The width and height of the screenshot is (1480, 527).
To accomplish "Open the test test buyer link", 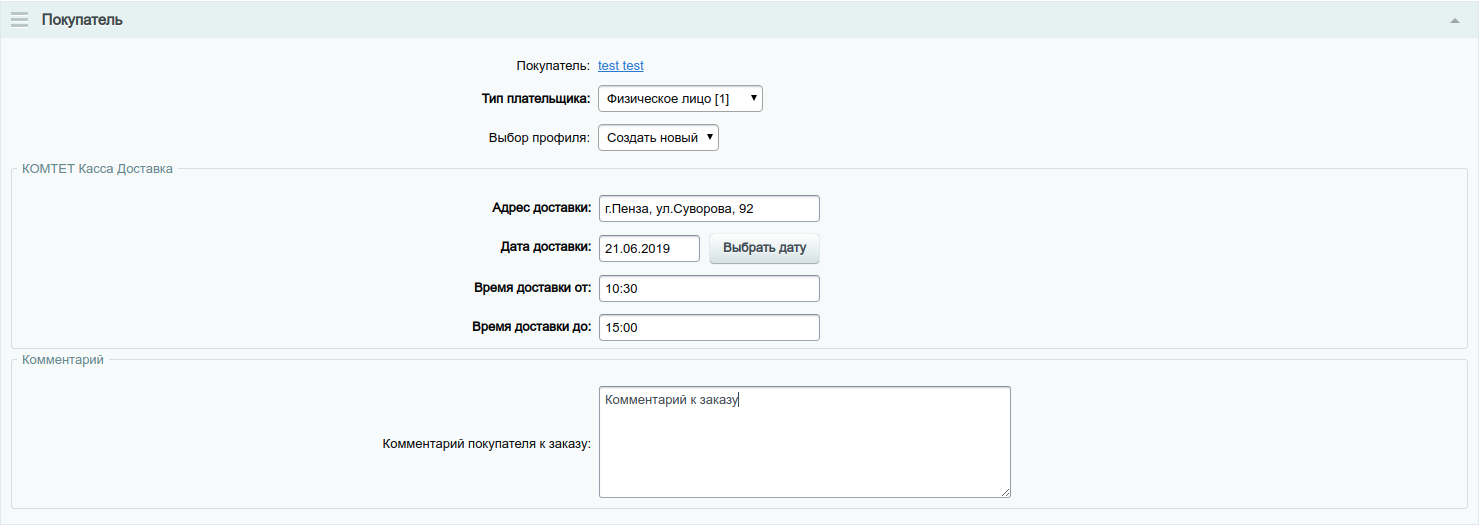I will tap(620, 66).
